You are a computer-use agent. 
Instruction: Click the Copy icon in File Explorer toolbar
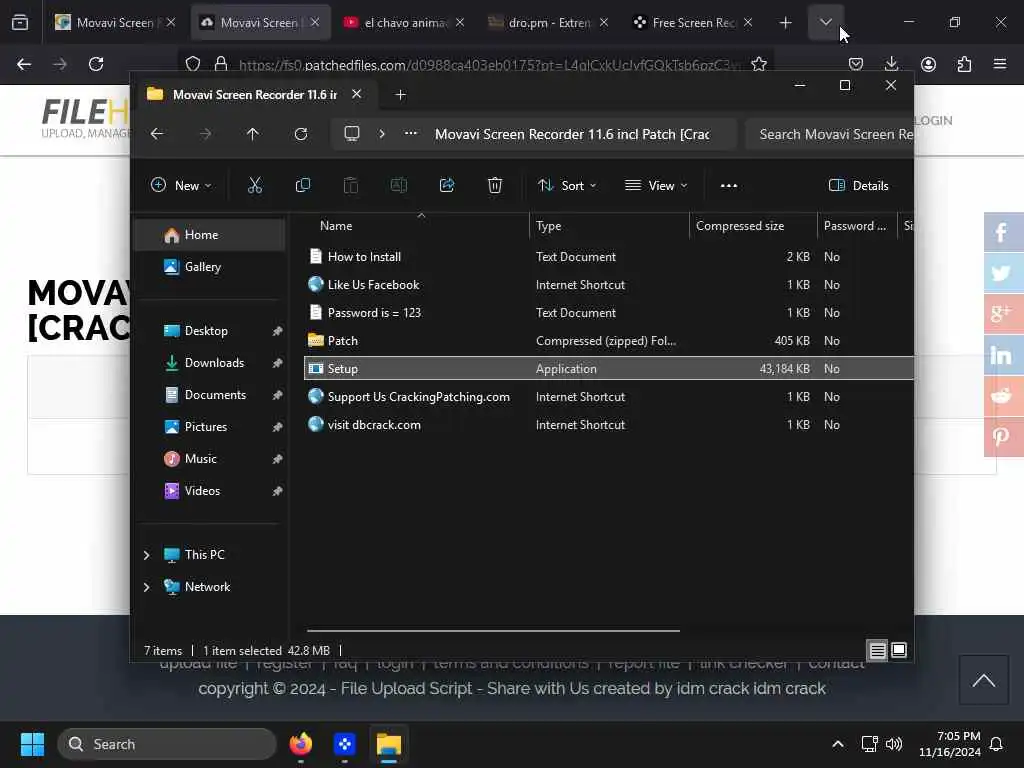click(302, 185)
